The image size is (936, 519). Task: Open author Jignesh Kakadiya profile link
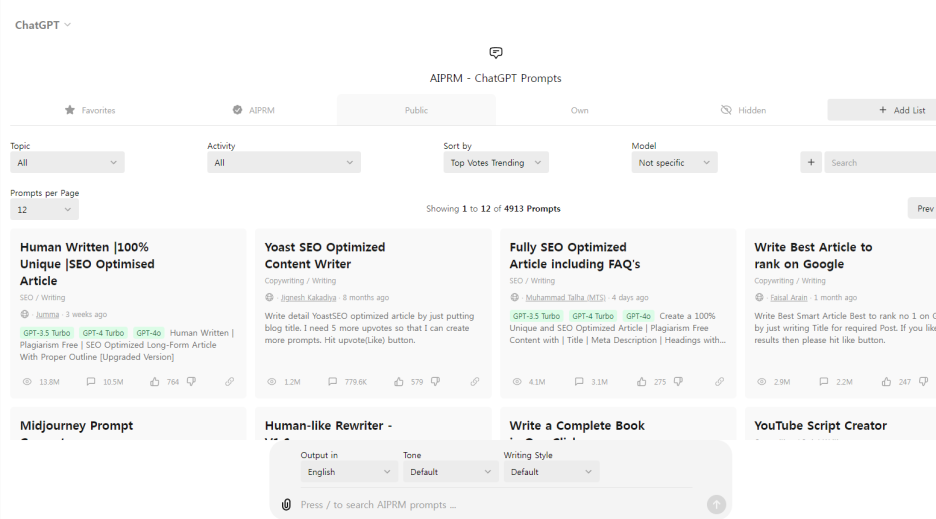point(309,297)
